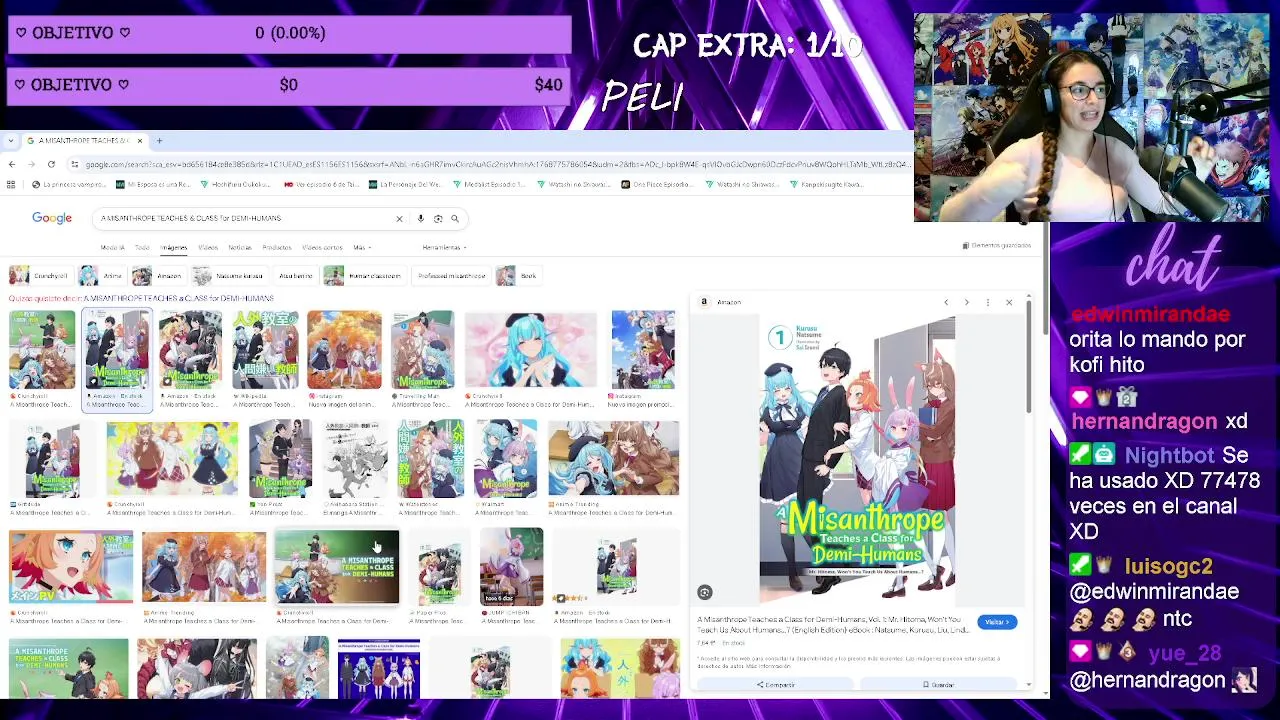Viewport: 1280px width, 720px height.
Task: Click the Compartir button
Action: tap(775, 685)
